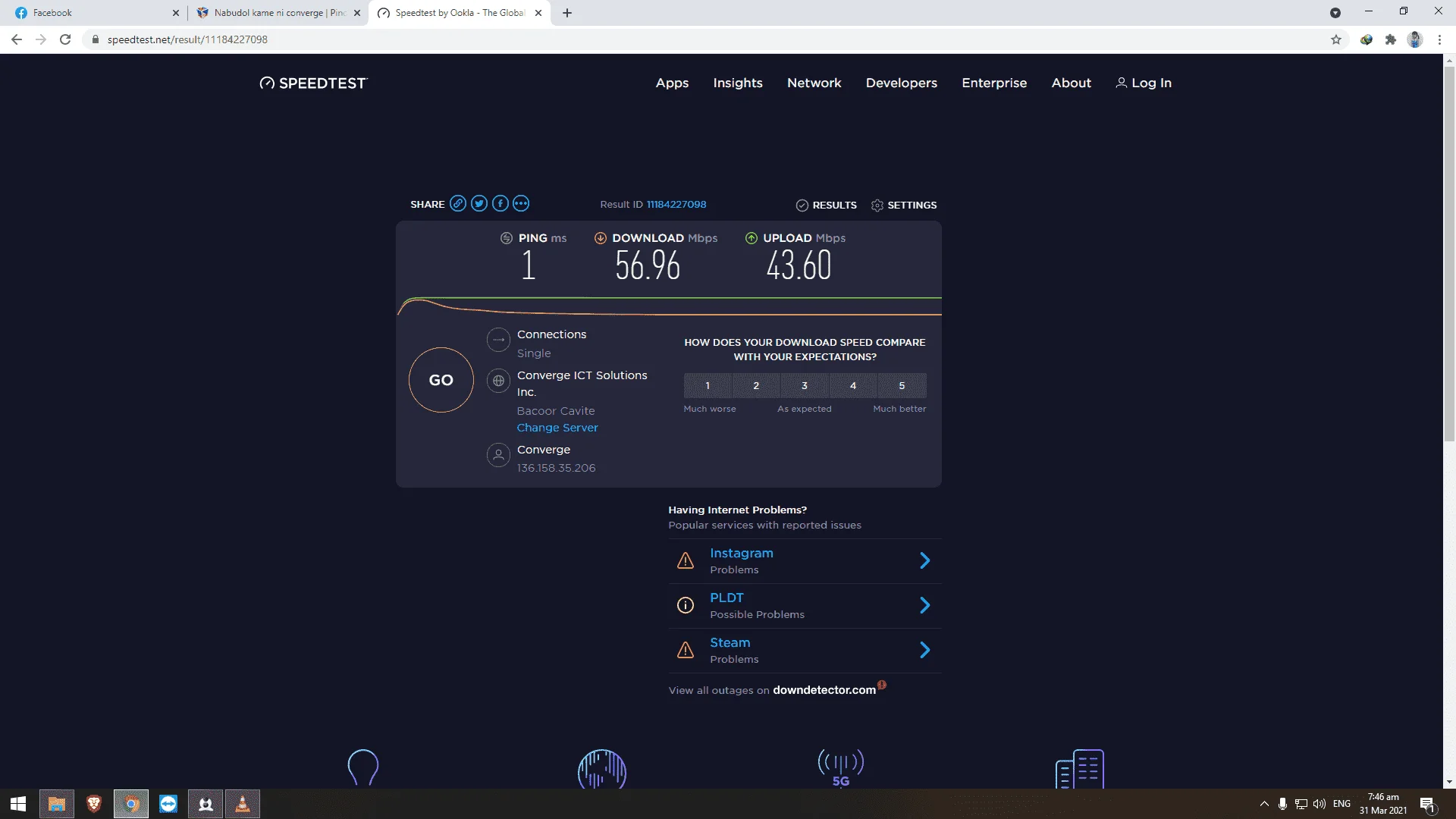Open the Network menu

(x=814, y=83)
